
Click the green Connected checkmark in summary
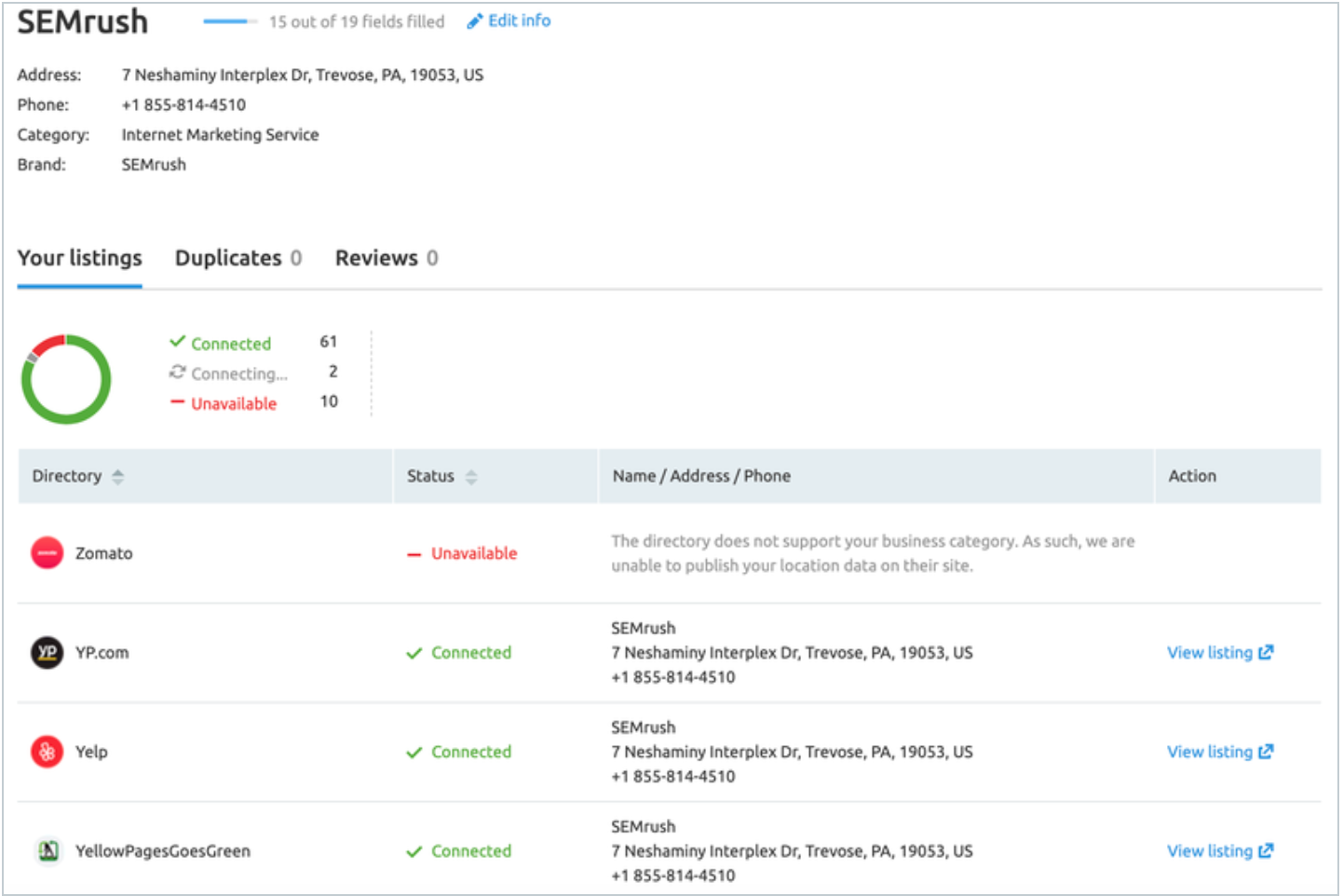177,342
